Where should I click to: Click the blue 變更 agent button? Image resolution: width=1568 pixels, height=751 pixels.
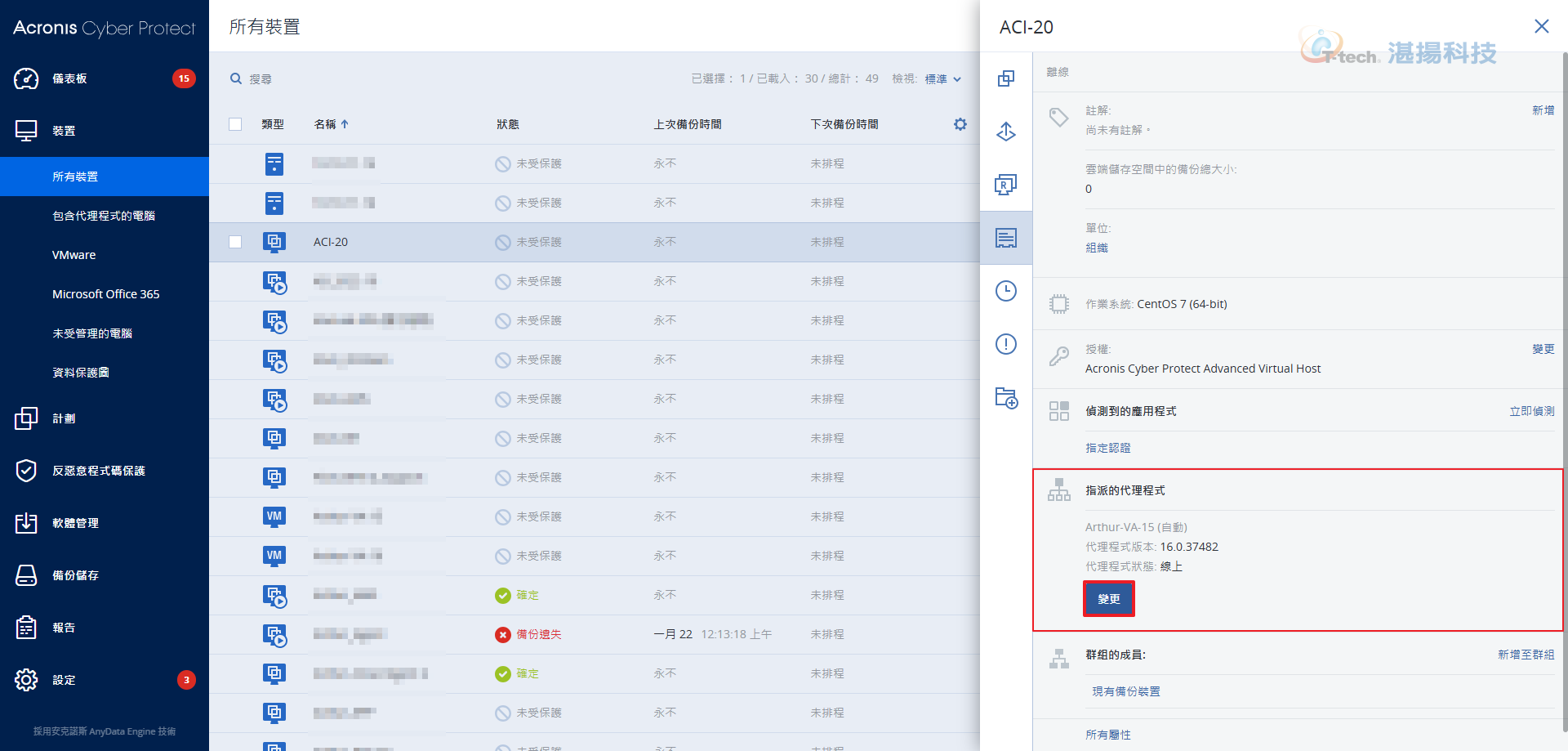1109,599
